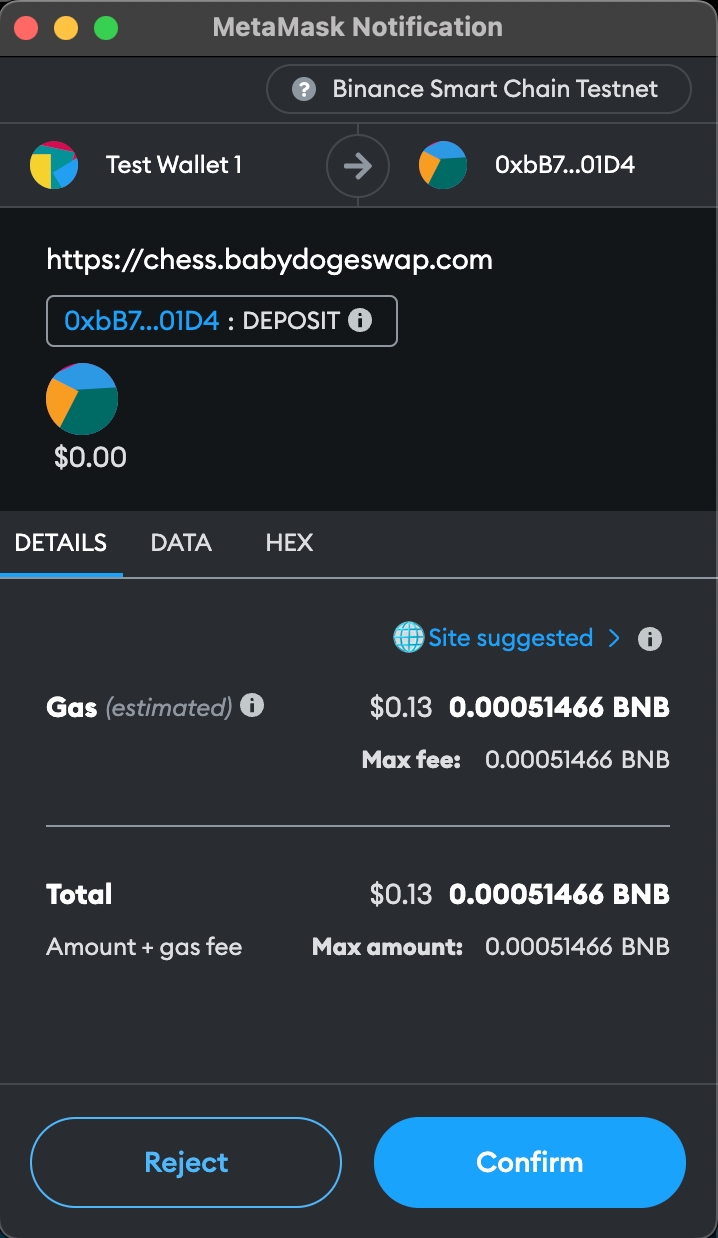This screenshot has width=718, height=1238.
Task: Click the globe icon beside Site suggested
Action: click(408, 638)
